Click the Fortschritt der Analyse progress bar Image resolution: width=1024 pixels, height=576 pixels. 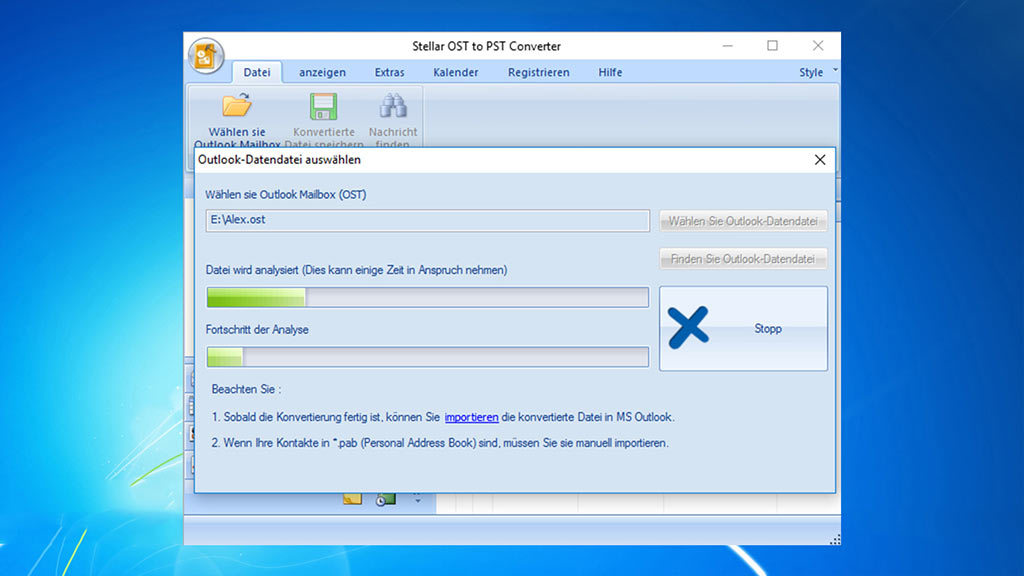(427, 357)
